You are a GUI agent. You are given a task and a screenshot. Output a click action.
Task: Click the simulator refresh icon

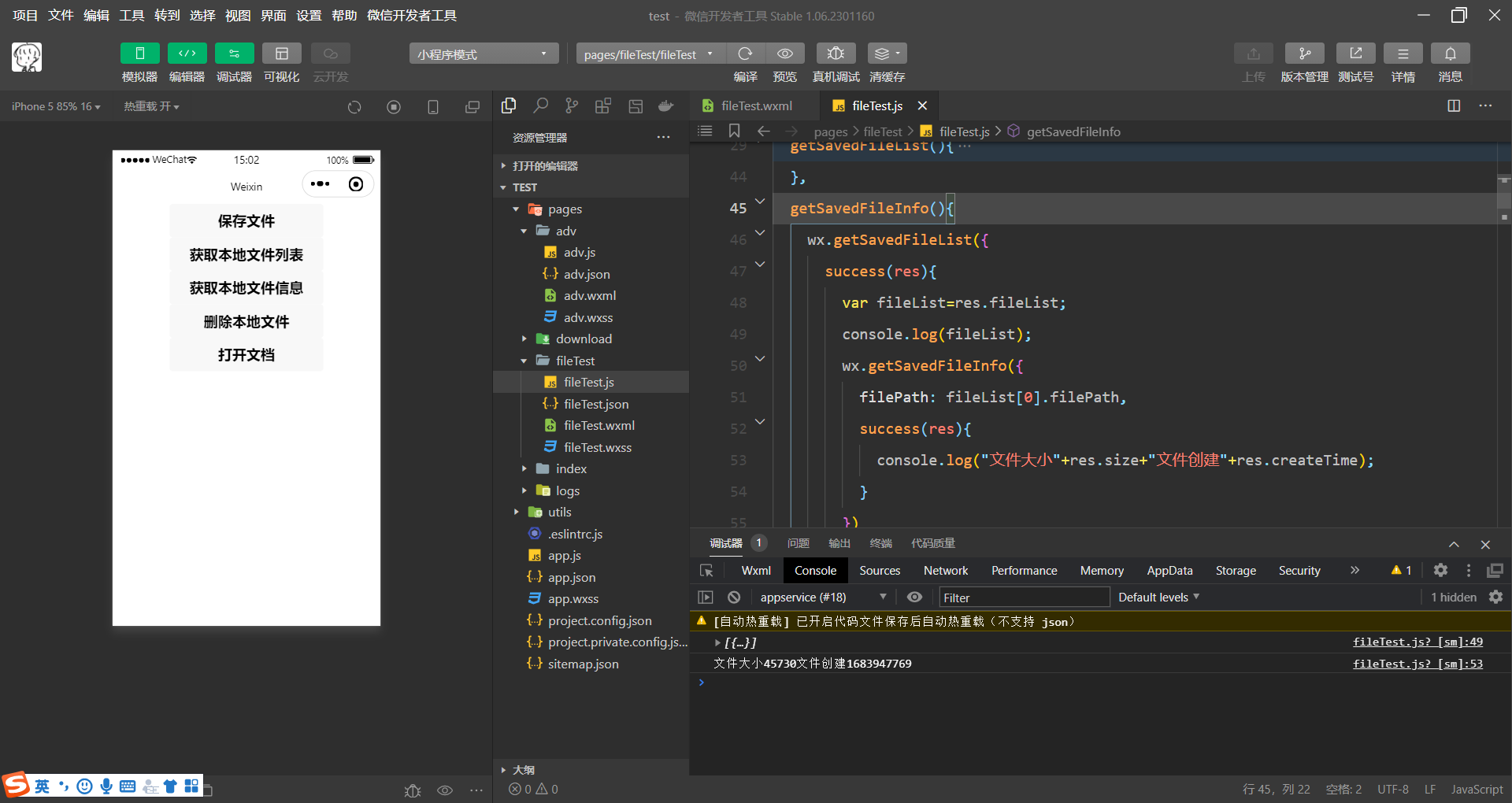pos(354,107)
